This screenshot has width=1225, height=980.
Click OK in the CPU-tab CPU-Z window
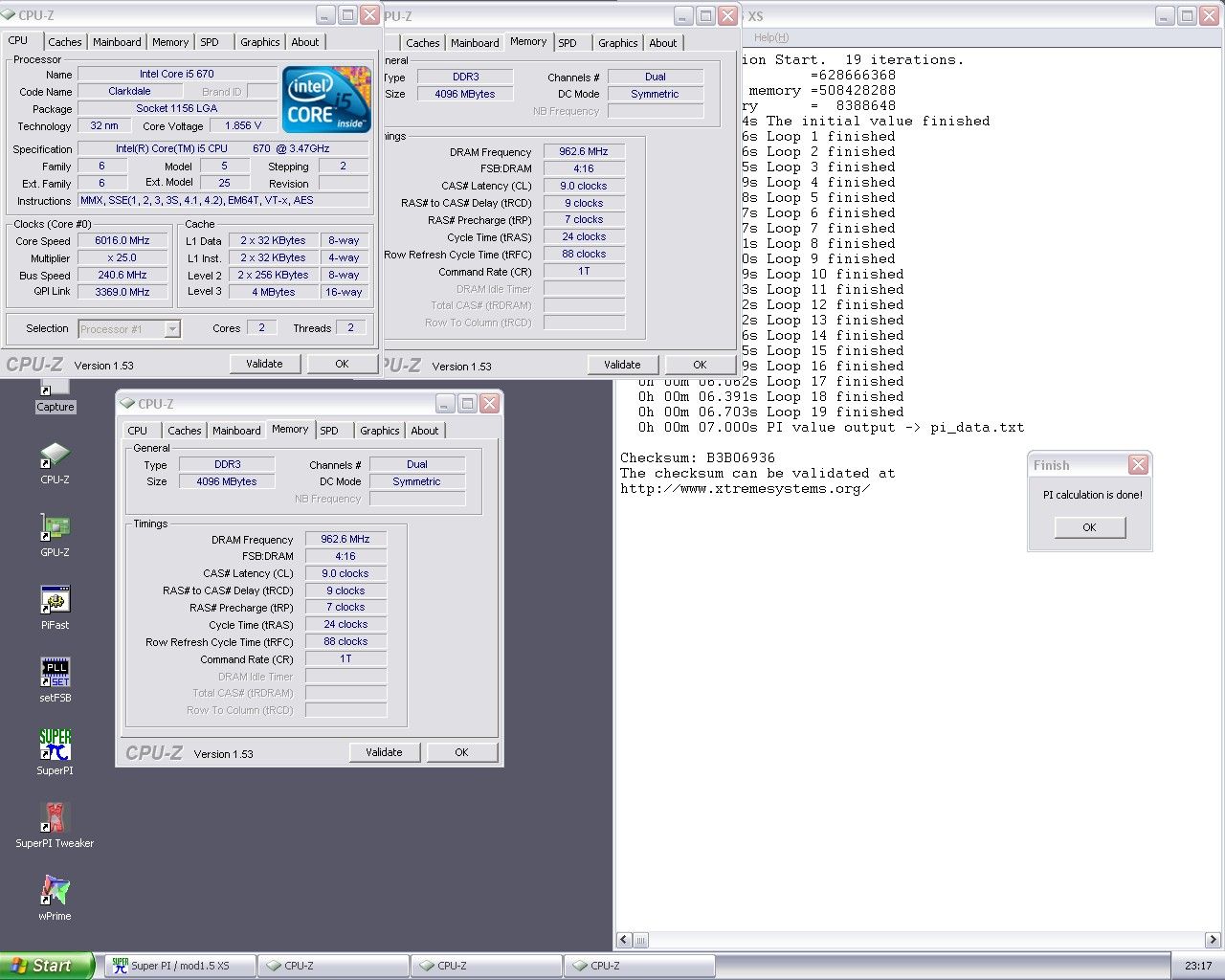(342, 364)
